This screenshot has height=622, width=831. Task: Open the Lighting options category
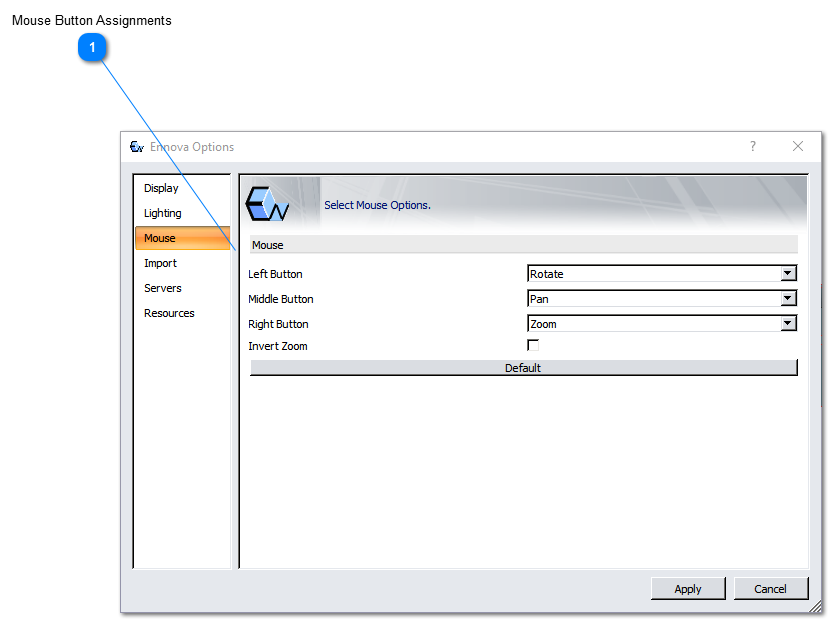[x=163, y=213]
